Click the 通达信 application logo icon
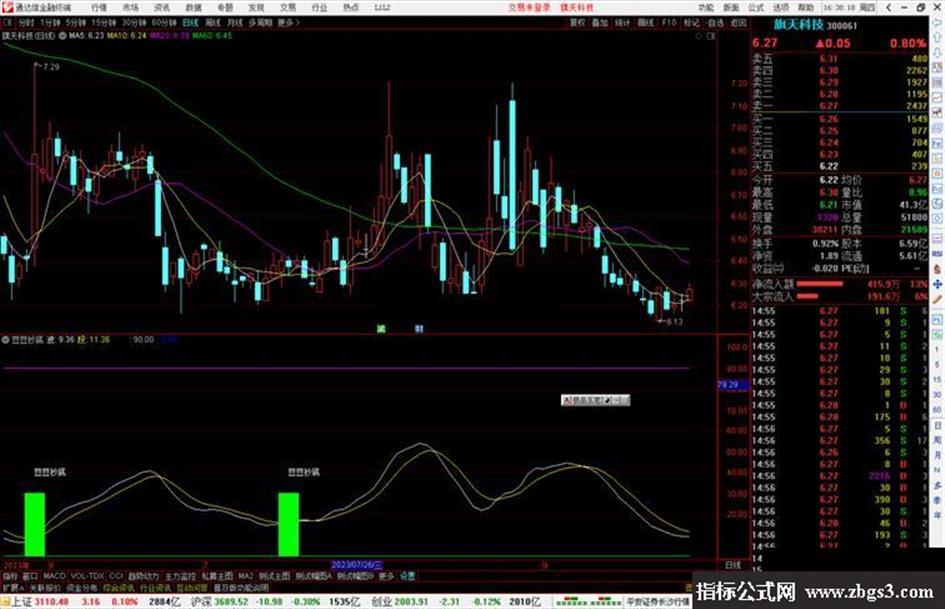Viewport: 945px width, 609px height. click(7, 7)
